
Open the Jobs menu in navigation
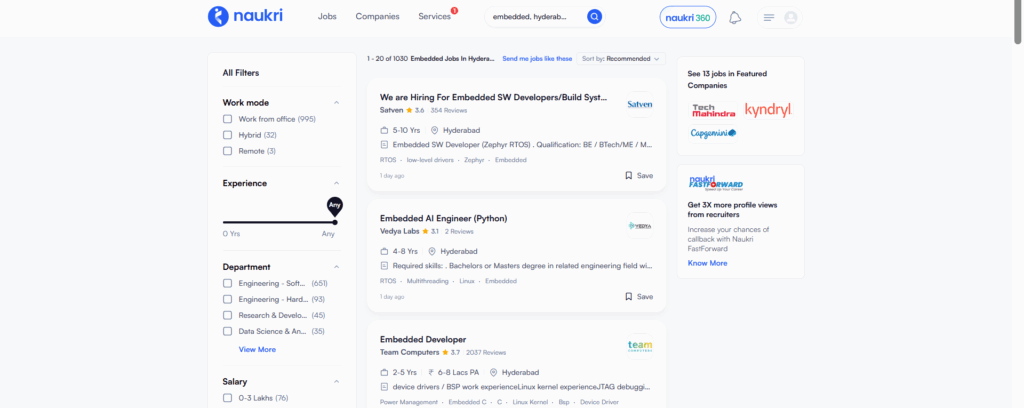pos(326,17)
